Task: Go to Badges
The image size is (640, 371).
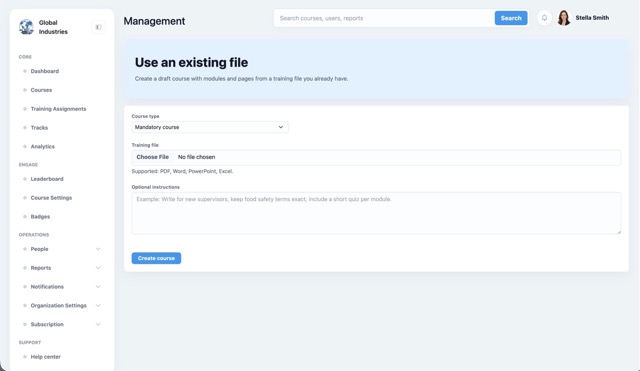Action: [x=40, y=217]
